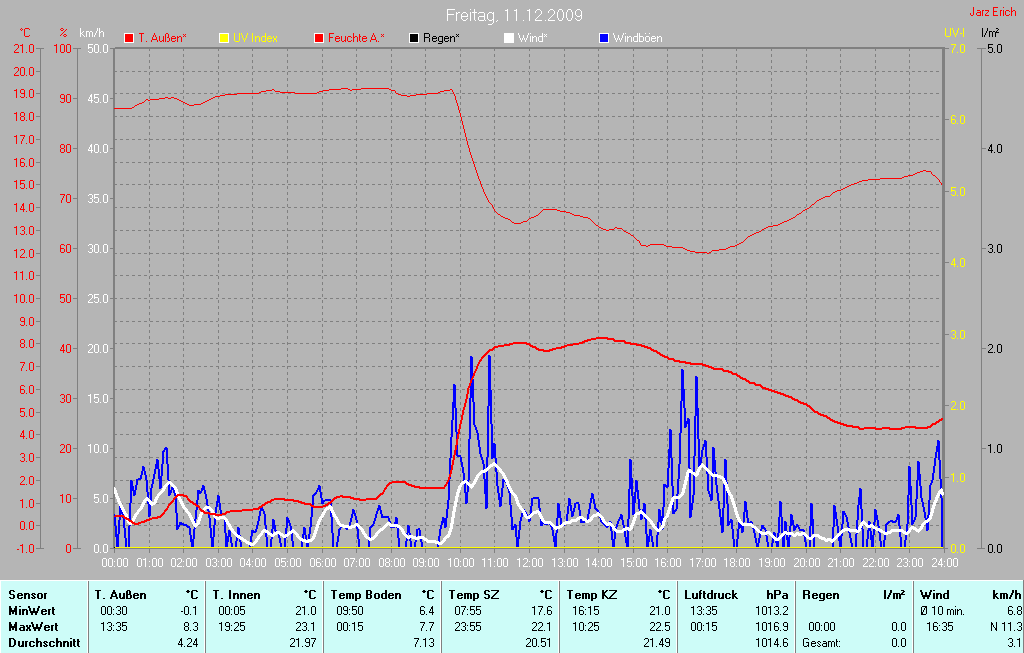Viewport: 1024px width, 653px height.
Task: Click the red Feuchte A. legend swatch
Action: tap(320, 38)
